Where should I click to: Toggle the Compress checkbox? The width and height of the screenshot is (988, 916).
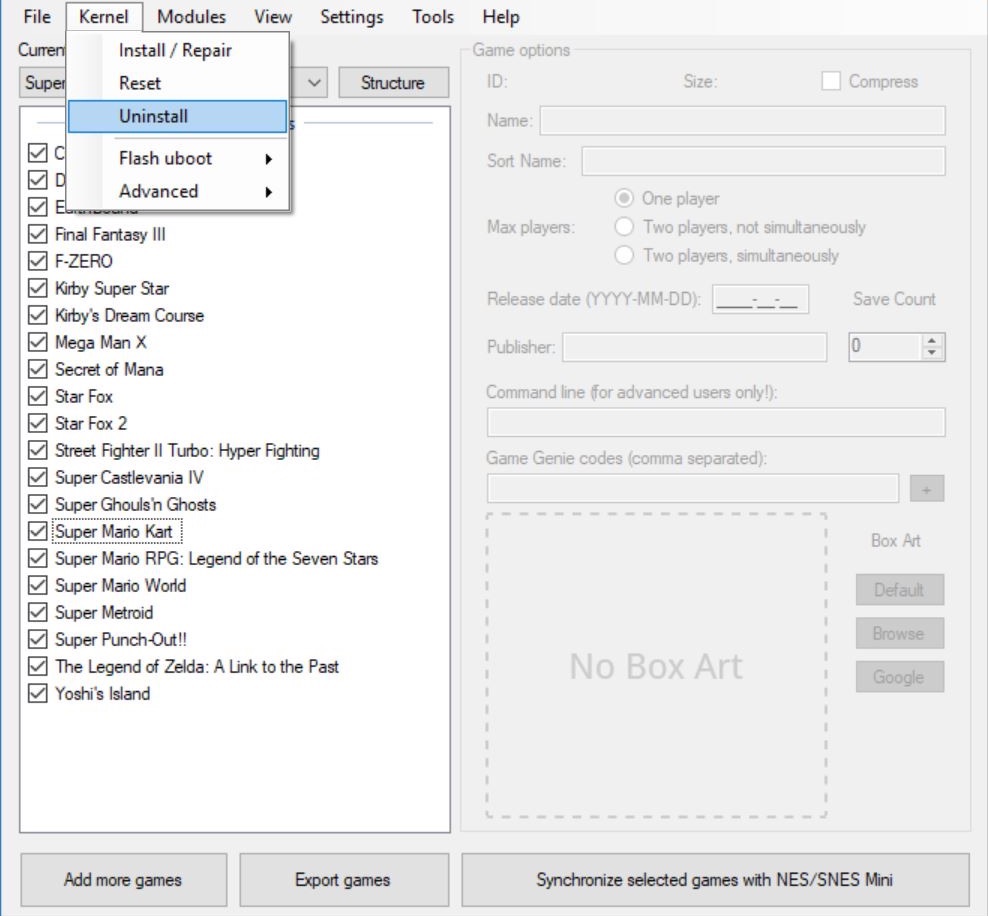831,81
